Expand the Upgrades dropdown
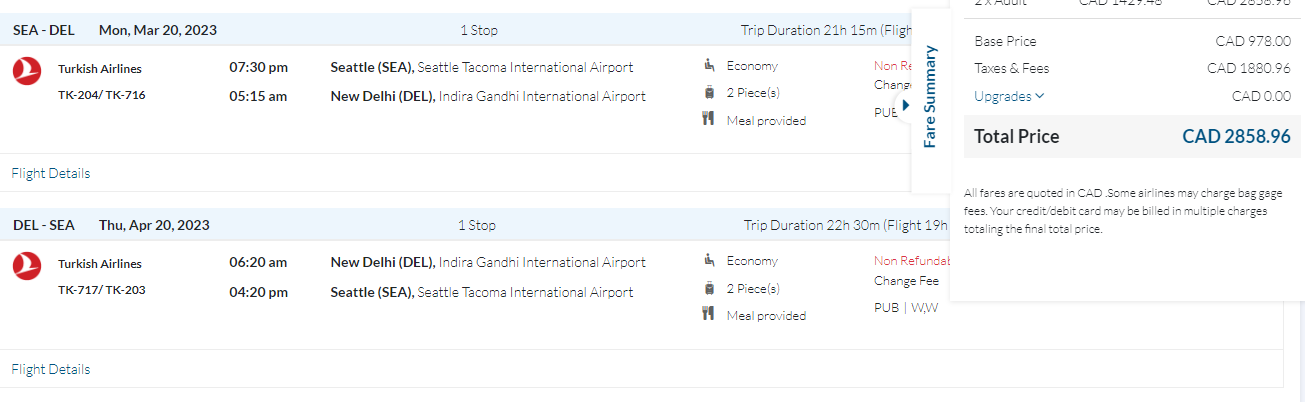Viewport: 1305px width, 402px height. (1009, 96)
